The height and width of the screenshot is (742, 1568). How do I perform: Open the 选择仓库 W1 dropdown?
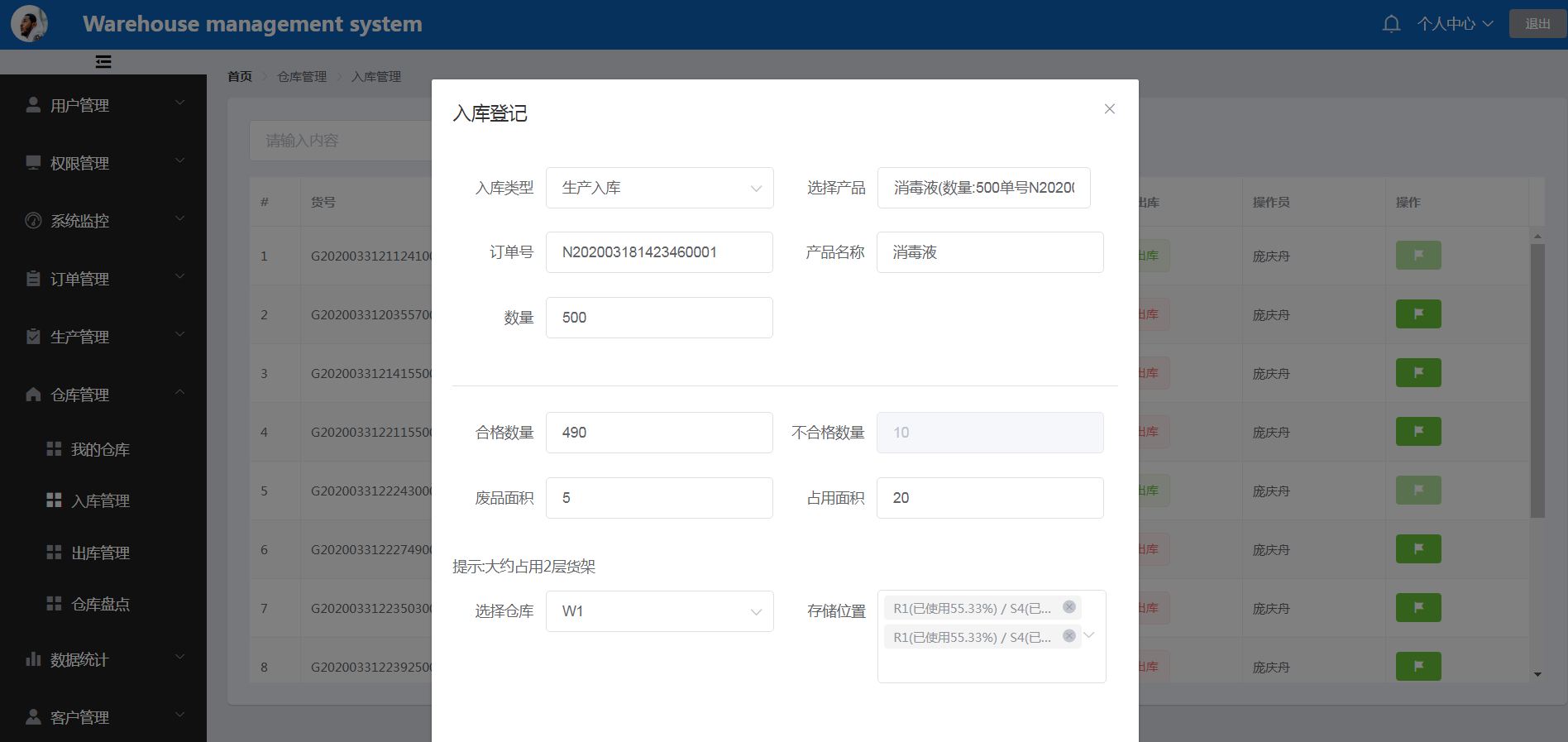tap(660, 611)
